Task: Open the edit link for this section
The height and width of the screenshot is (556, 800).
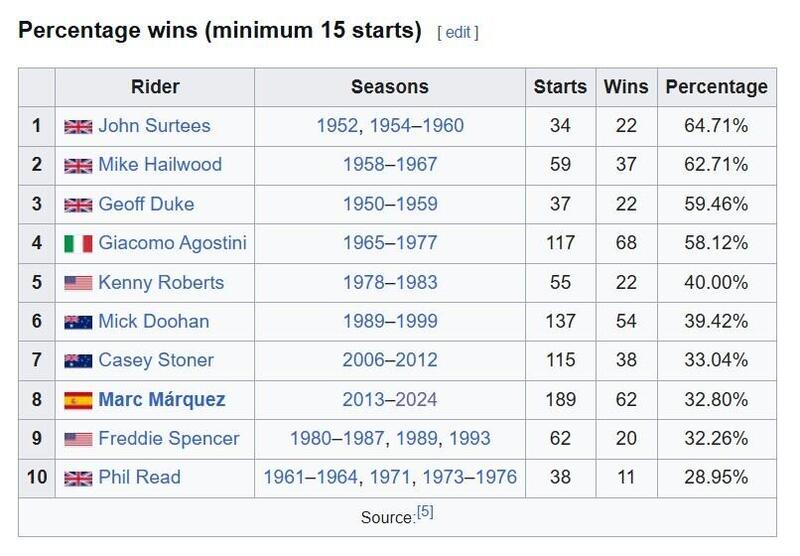Action: click(x=457, y=32)
